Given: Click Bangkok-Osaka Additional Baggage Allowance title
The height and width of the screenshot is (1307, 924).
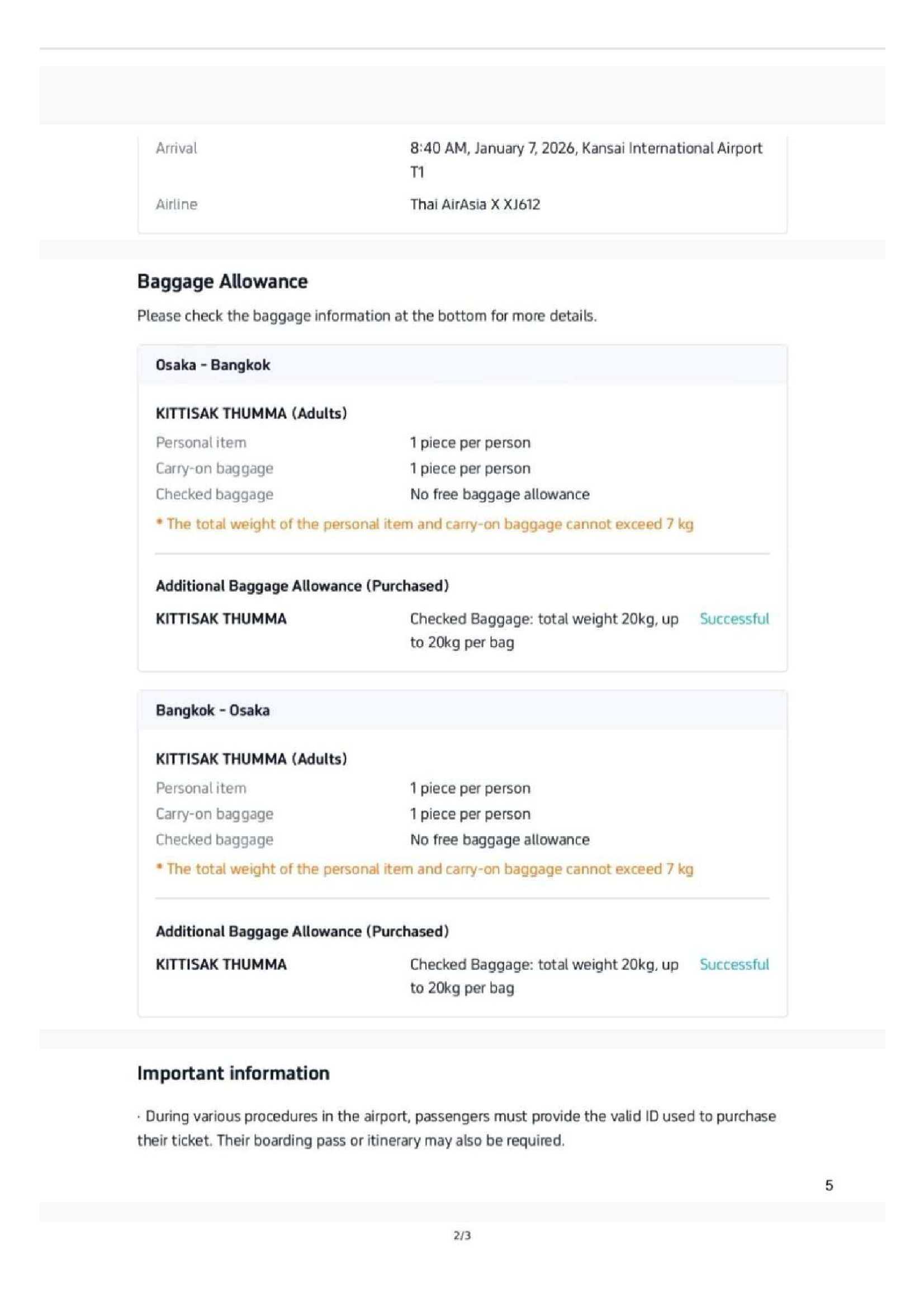Looking at the screenshot, I should click(302, 931).
